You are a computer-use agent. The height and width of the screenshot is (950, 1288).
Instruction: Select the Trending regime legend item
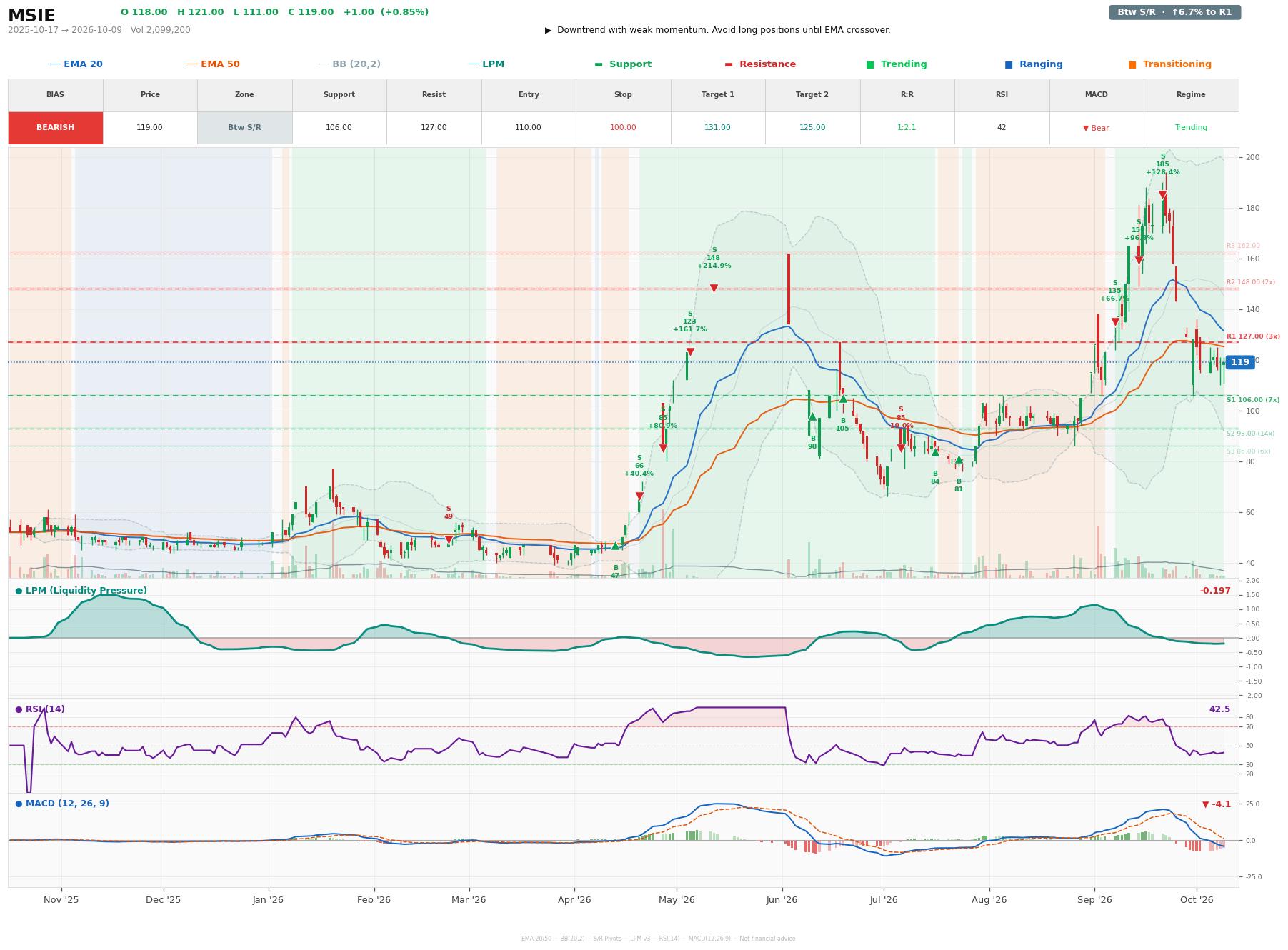coord(897,64)
